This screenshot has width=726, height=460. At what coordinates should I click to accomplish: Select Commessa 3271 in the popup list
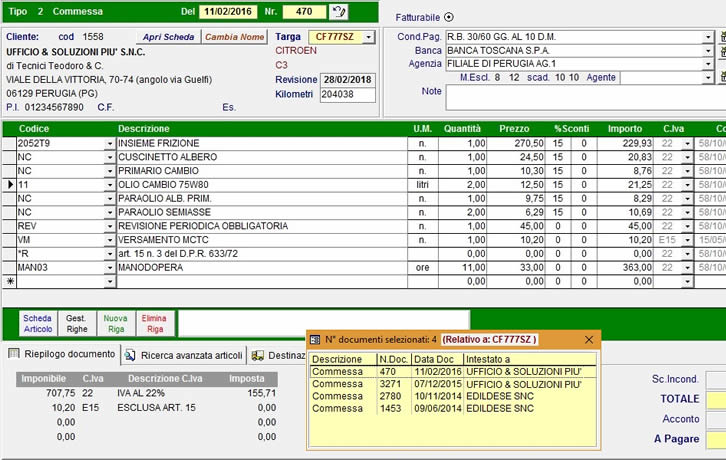click(452, 384)
